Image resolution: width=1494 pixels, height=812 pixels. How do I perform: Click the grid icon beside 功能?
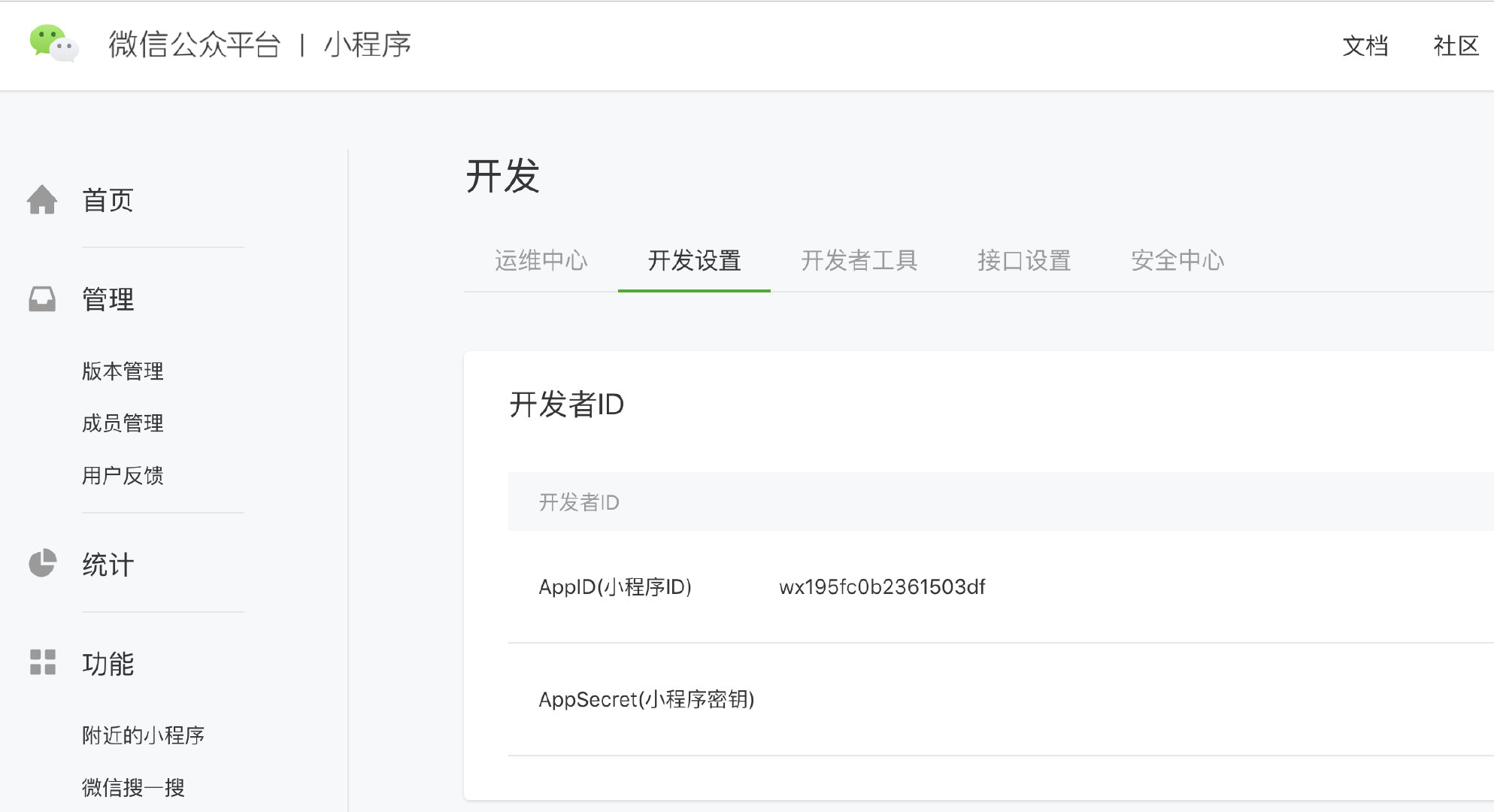point(42,662)
